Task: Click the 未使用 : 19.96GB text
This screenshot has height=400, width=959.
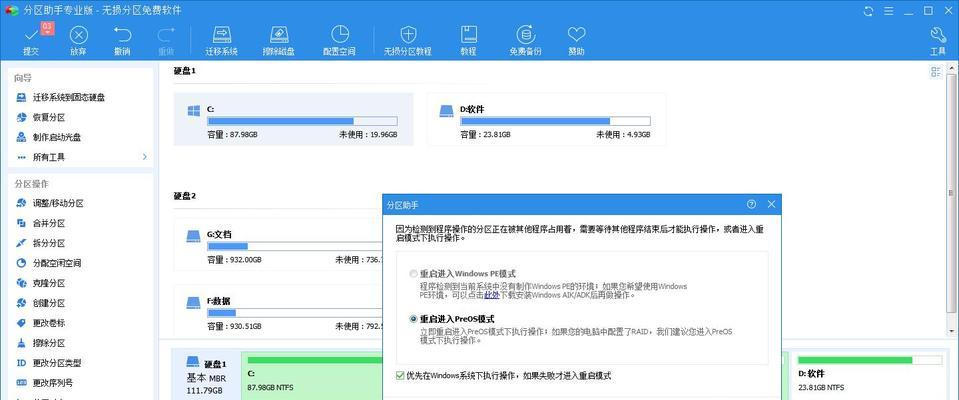Action: click(x=368, y=135)
